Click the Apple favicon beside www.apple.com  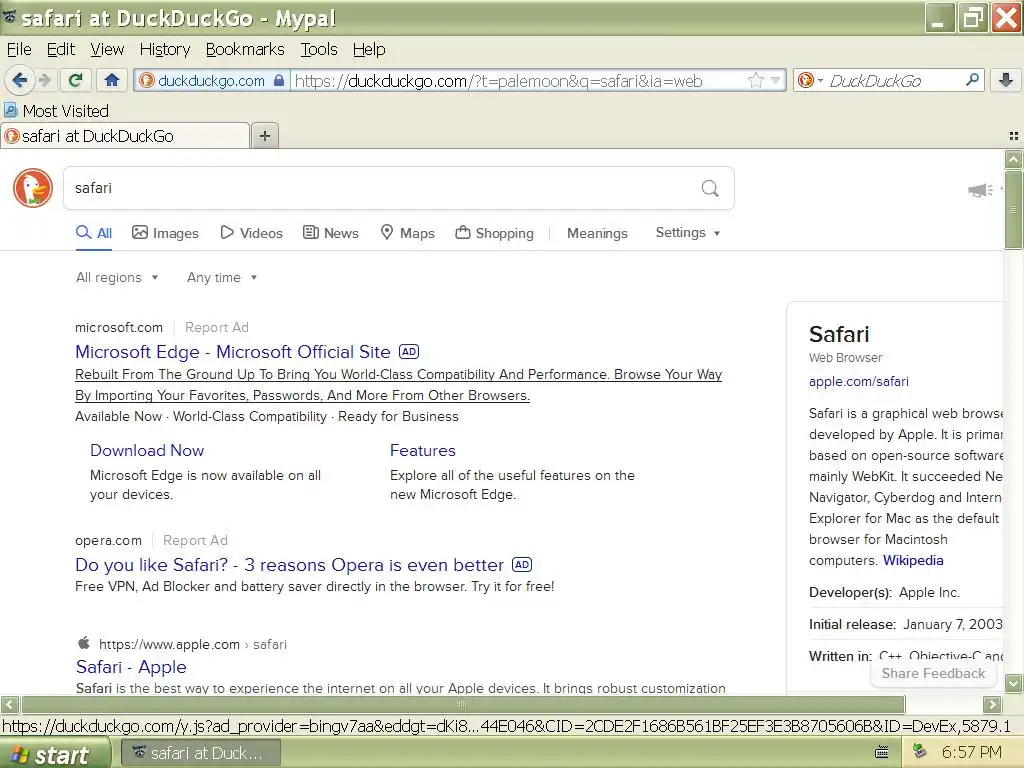click(x=84, y=643)
